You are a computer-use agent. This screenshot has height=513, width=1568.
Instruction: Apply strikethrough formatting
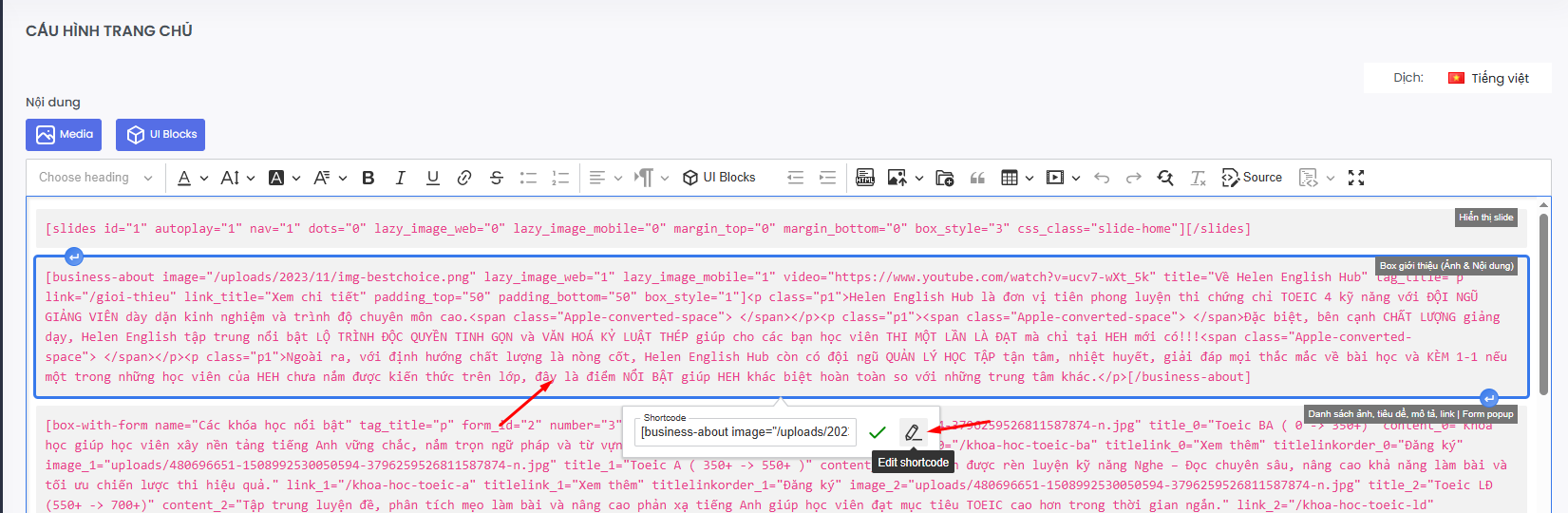(497, 178)
